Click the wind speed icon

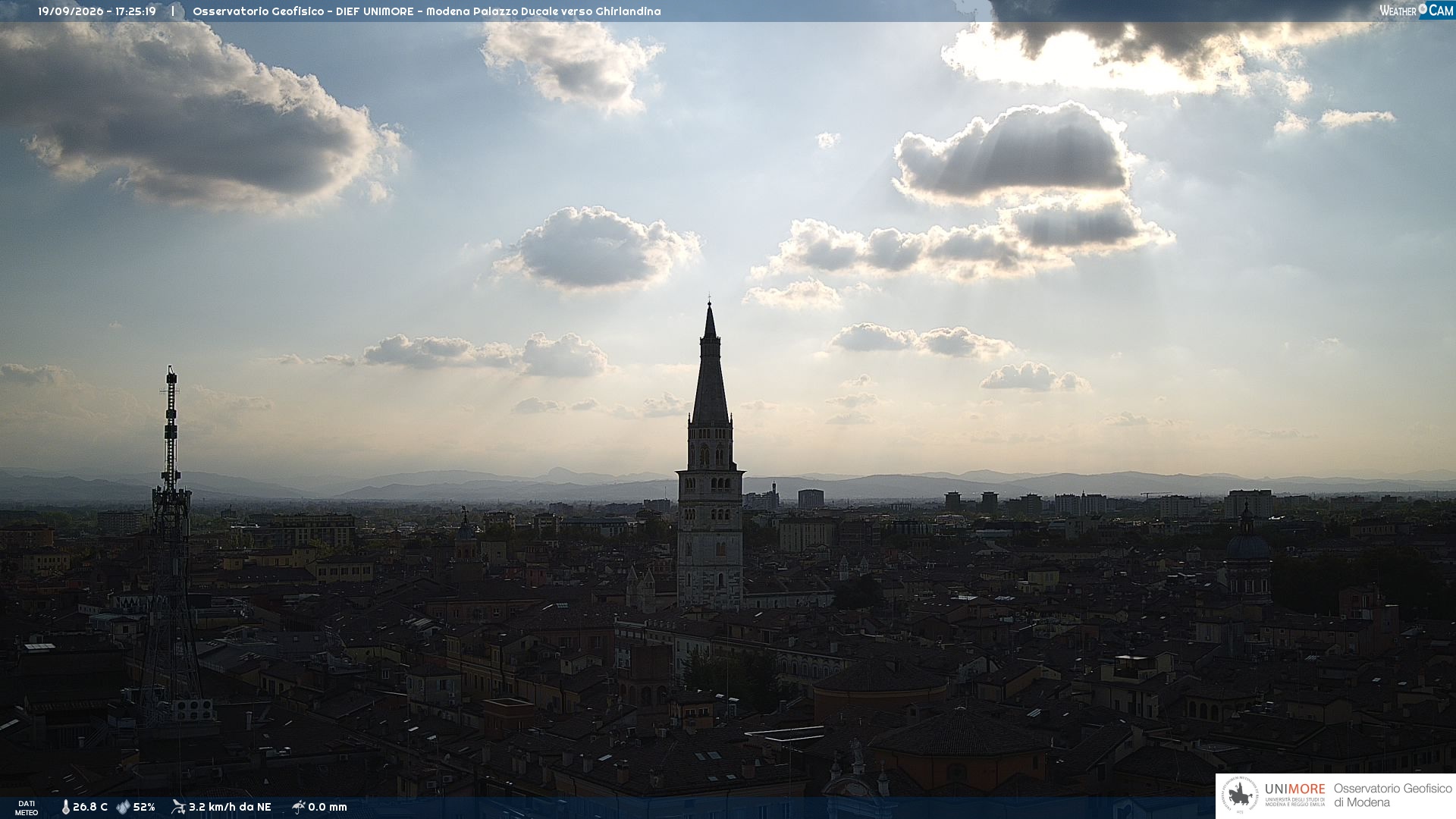tap(178, 807)
